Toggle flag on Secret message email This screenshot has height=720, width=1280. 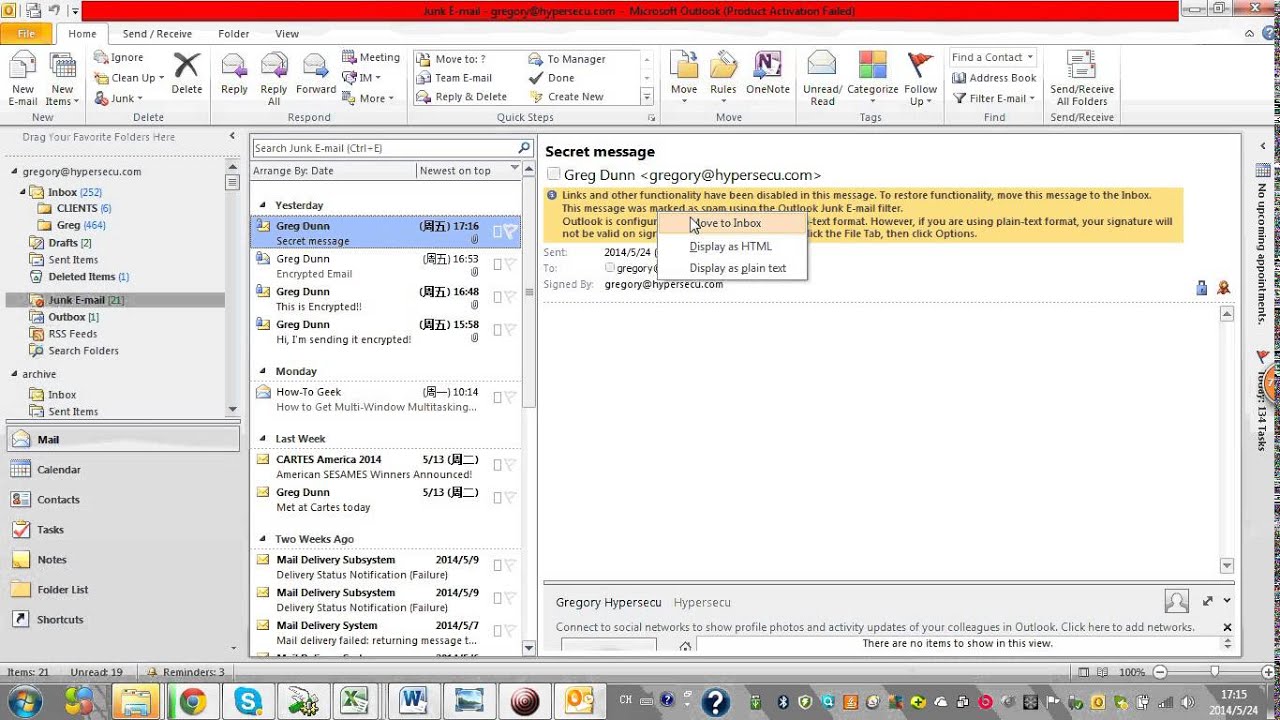(x=510, y=232)
